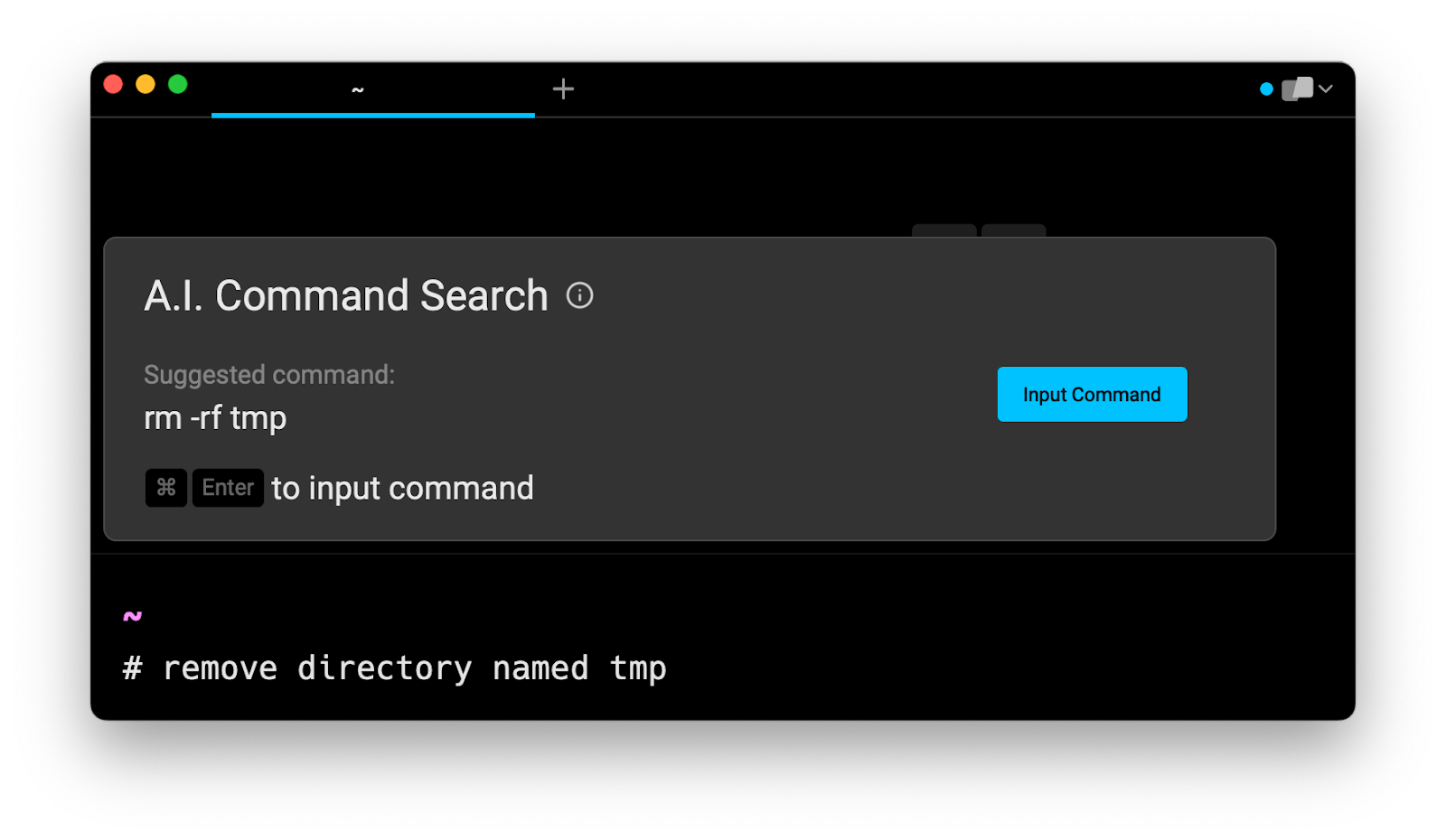Click the Enter key badge

pyautogui.click(x=228, y=488)
